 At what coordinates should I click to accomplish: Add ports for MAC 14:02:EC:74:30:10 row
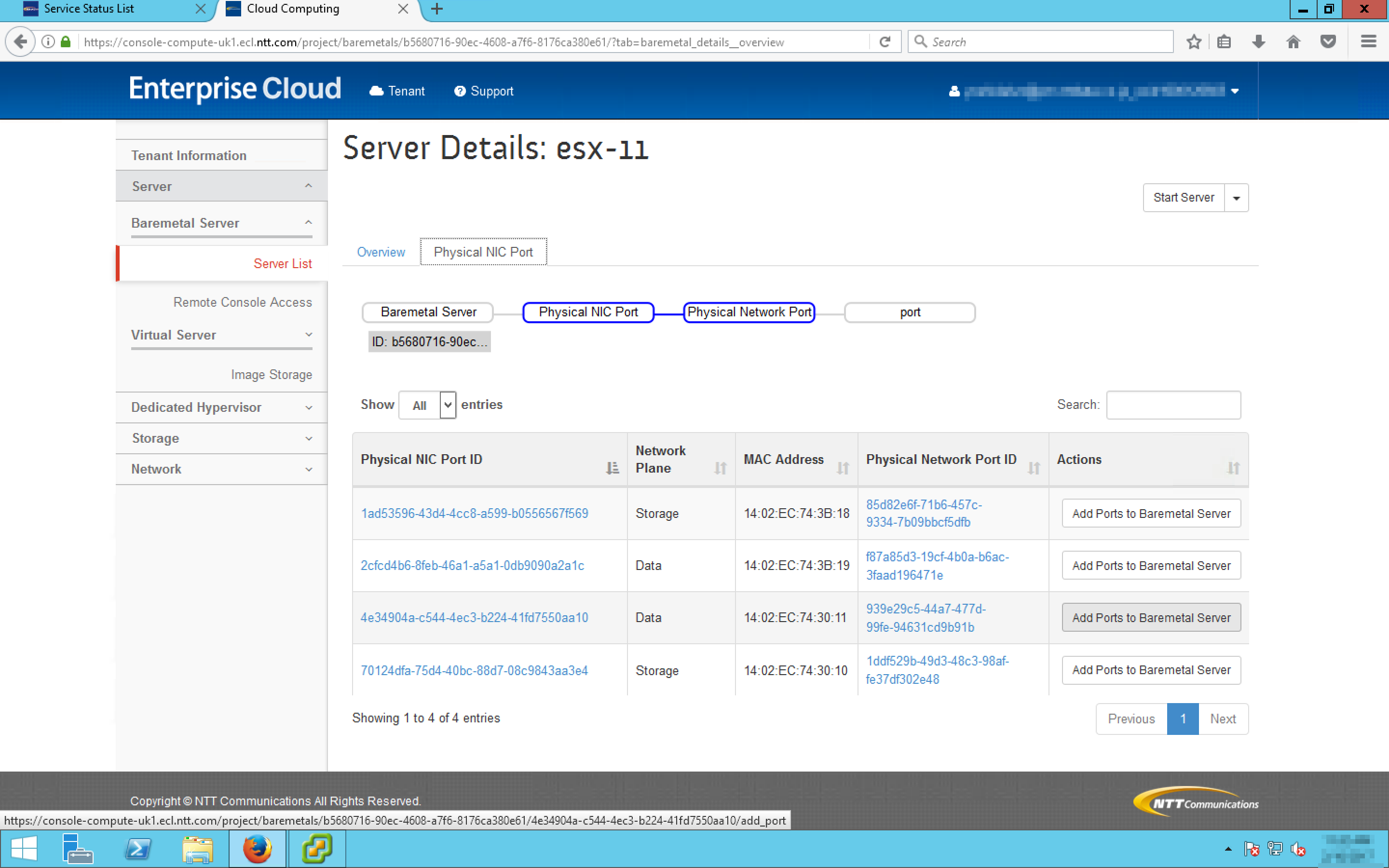pos(1151,670)
